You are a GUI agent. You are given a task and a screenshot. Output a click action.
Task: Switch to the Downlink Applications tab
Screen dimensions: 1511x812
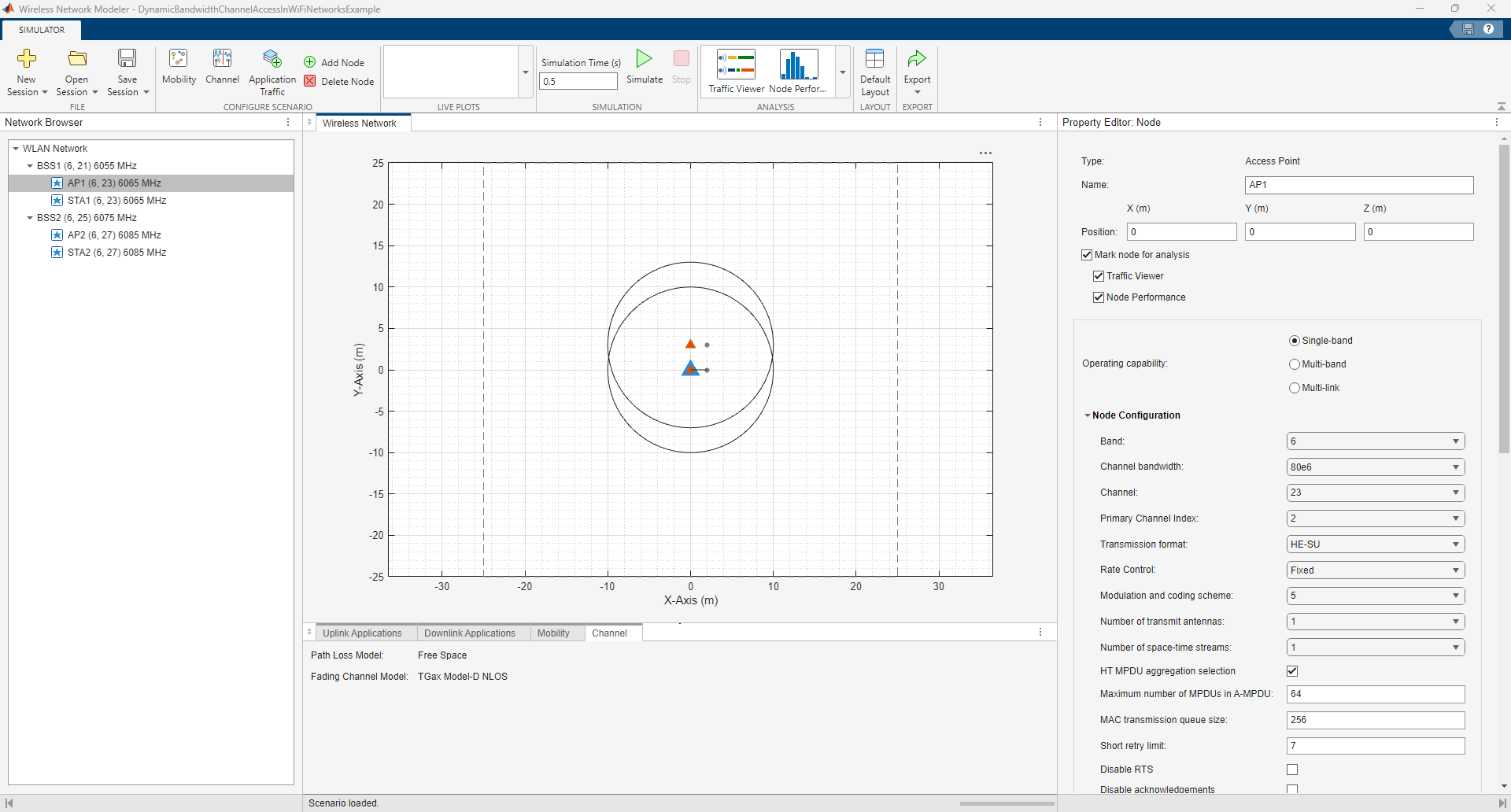(469, 633)
